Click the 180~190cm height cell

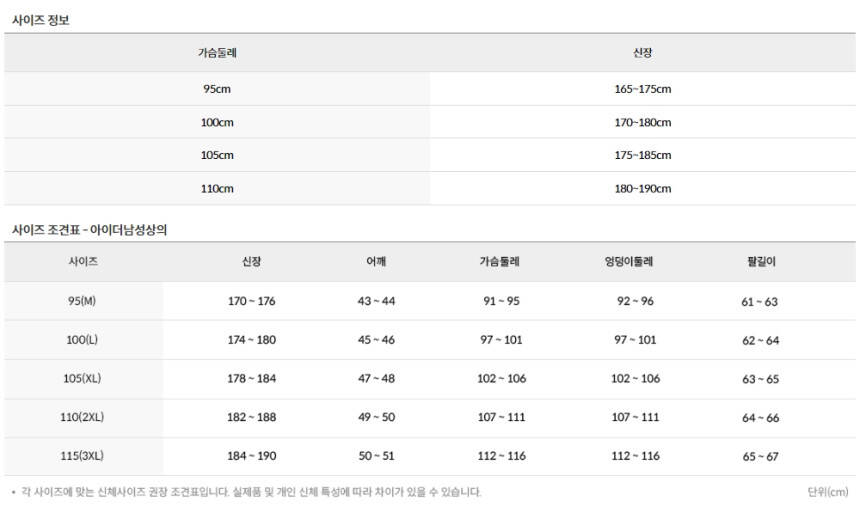(x=642, y=188)
